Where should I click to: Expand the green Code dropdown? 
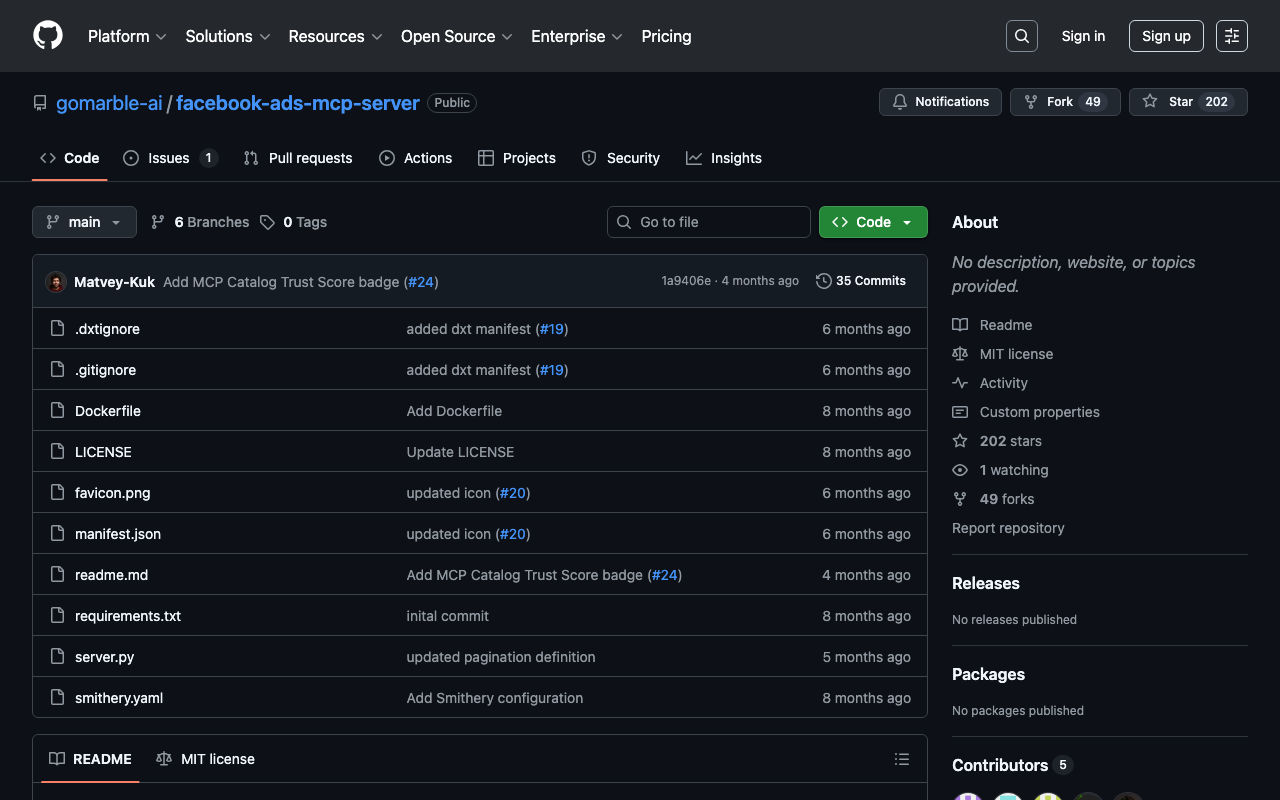click(872, 222)
